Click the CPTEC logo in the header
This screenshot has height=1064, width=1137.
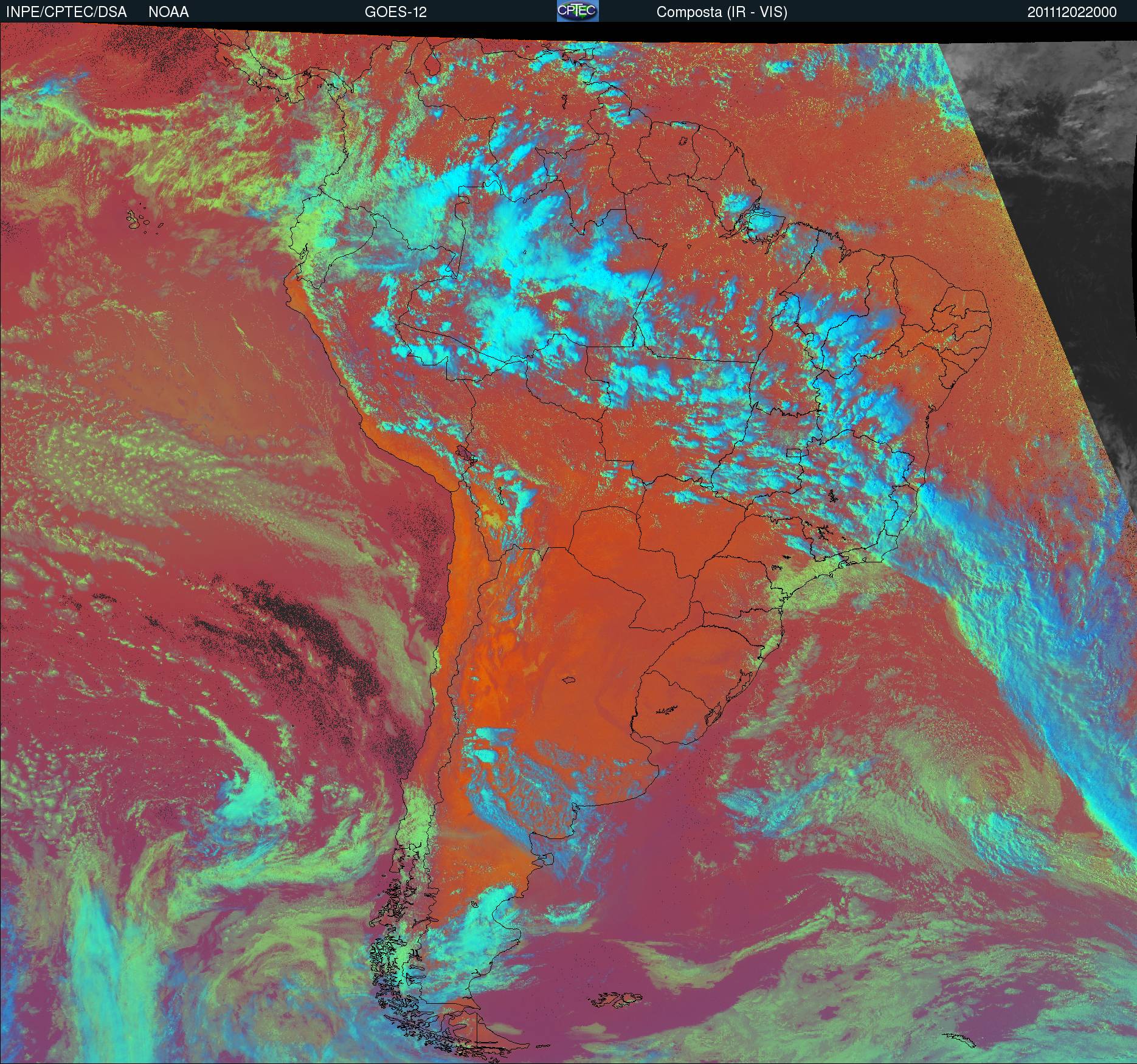(x=577, y=11)
